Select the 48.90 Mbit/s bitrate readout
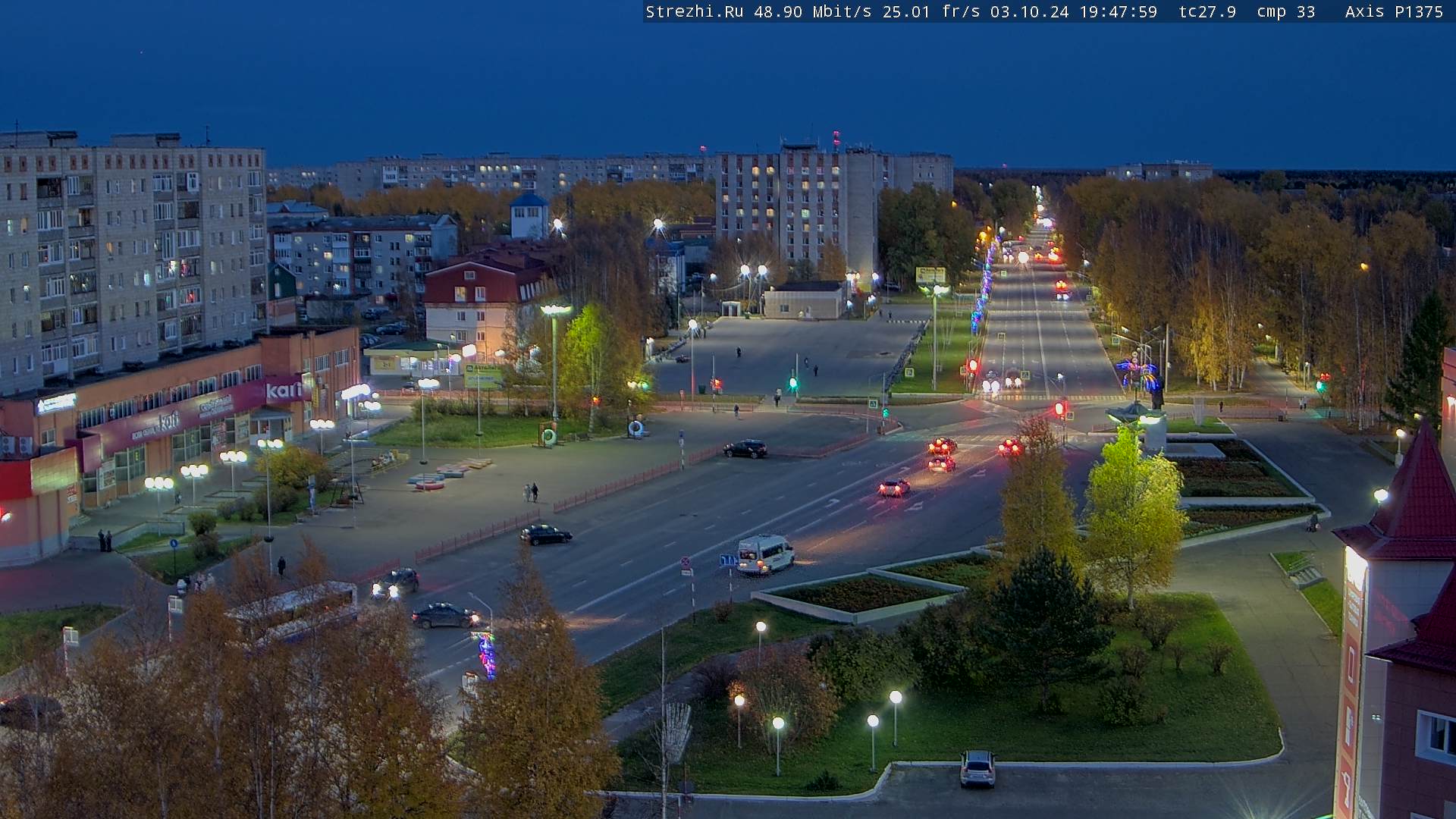 tap(812, 12)
